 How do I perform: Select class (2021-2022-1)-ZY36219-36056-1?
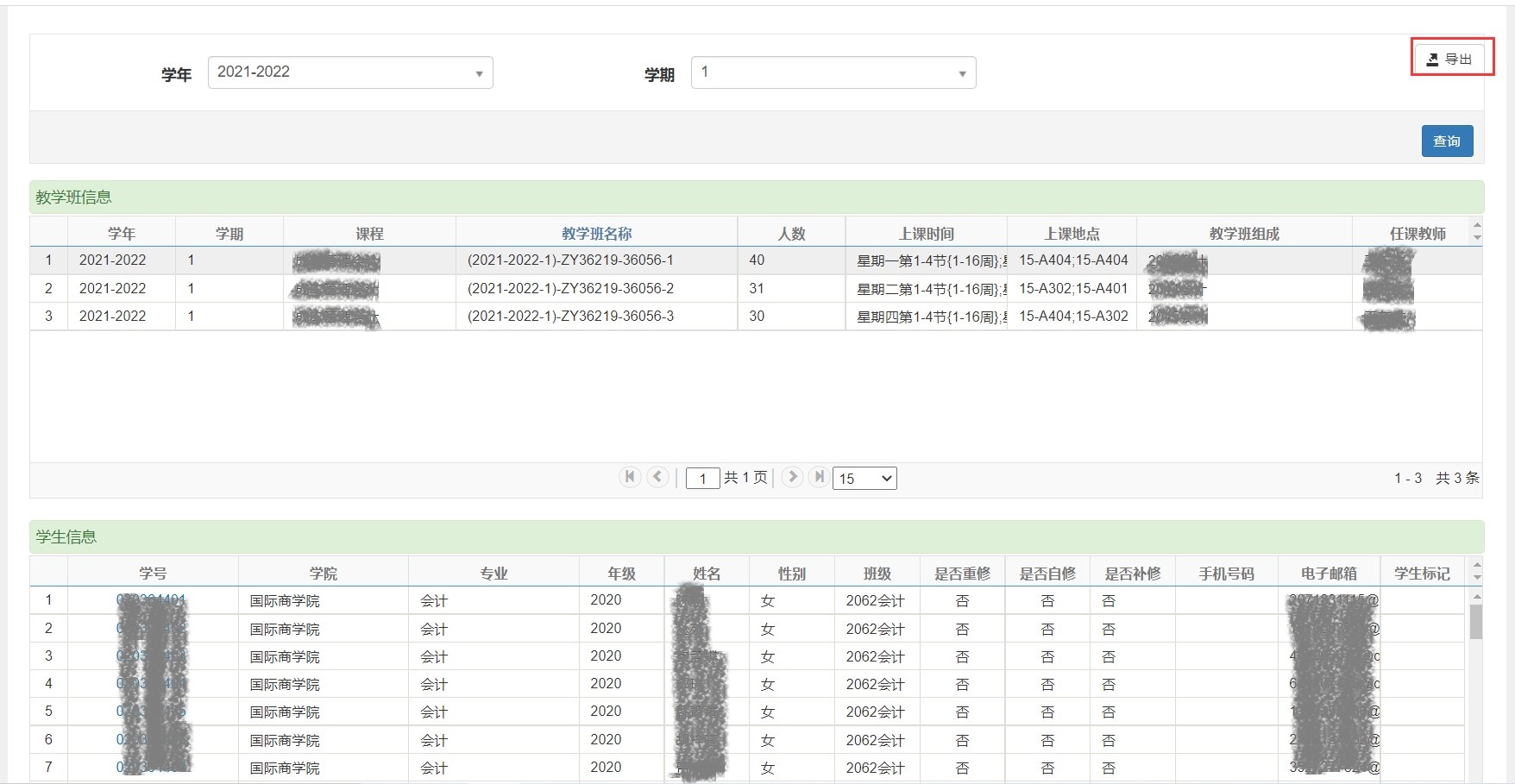[x=570, y=260]
